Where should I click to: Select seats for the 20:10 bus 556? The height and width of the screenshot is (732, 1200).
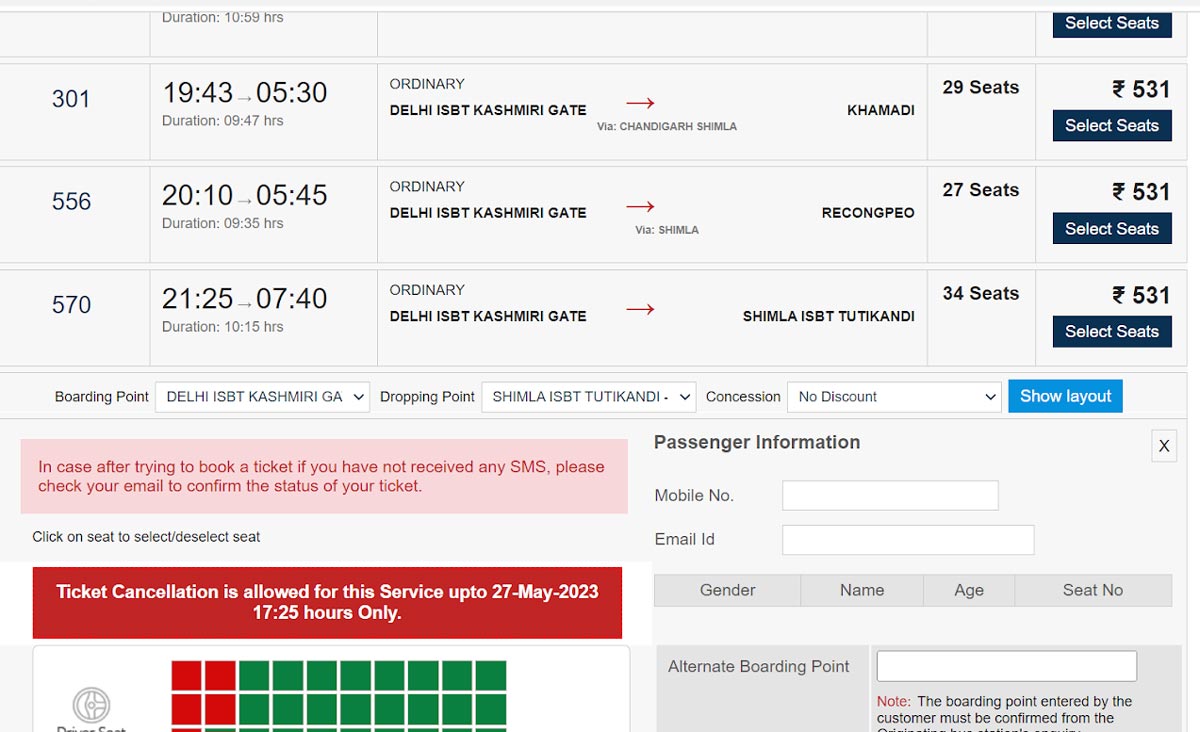pyautogui.click(x=1111, y=229)
